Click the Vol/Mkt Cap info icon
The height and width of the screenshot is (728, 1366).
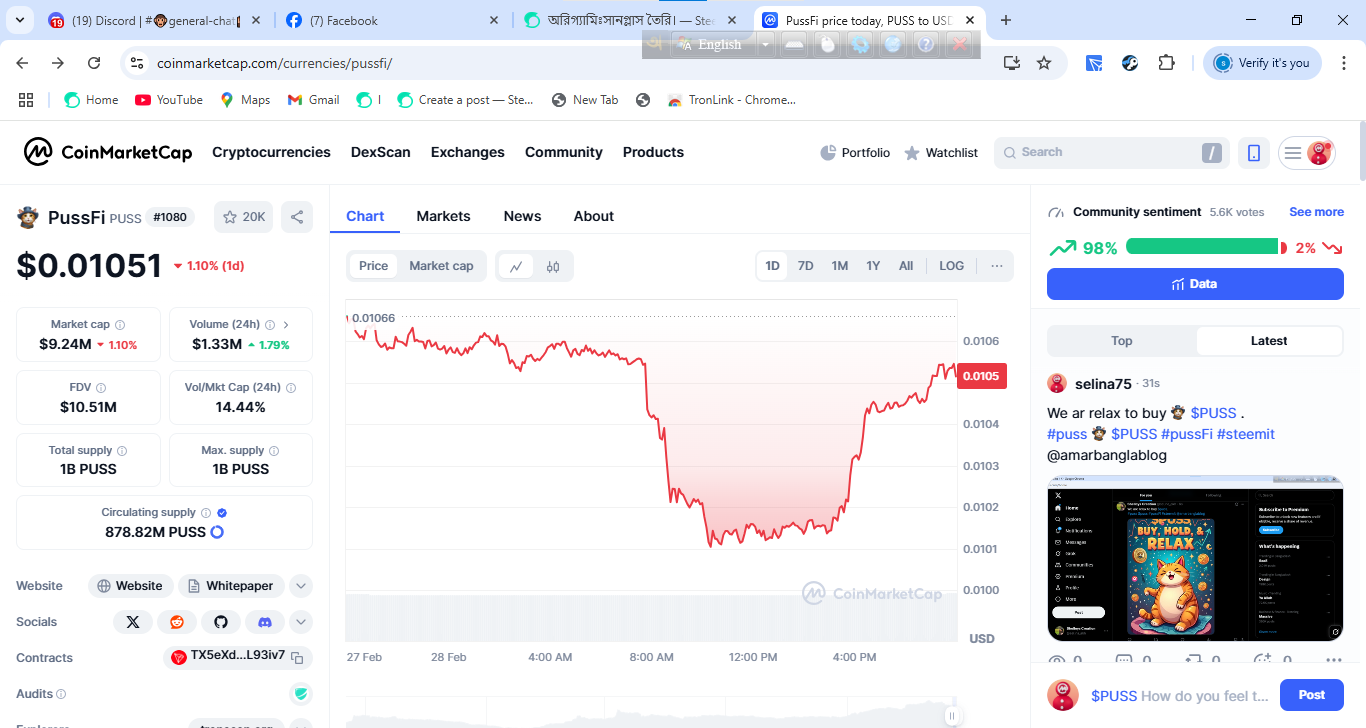(290, 388)
